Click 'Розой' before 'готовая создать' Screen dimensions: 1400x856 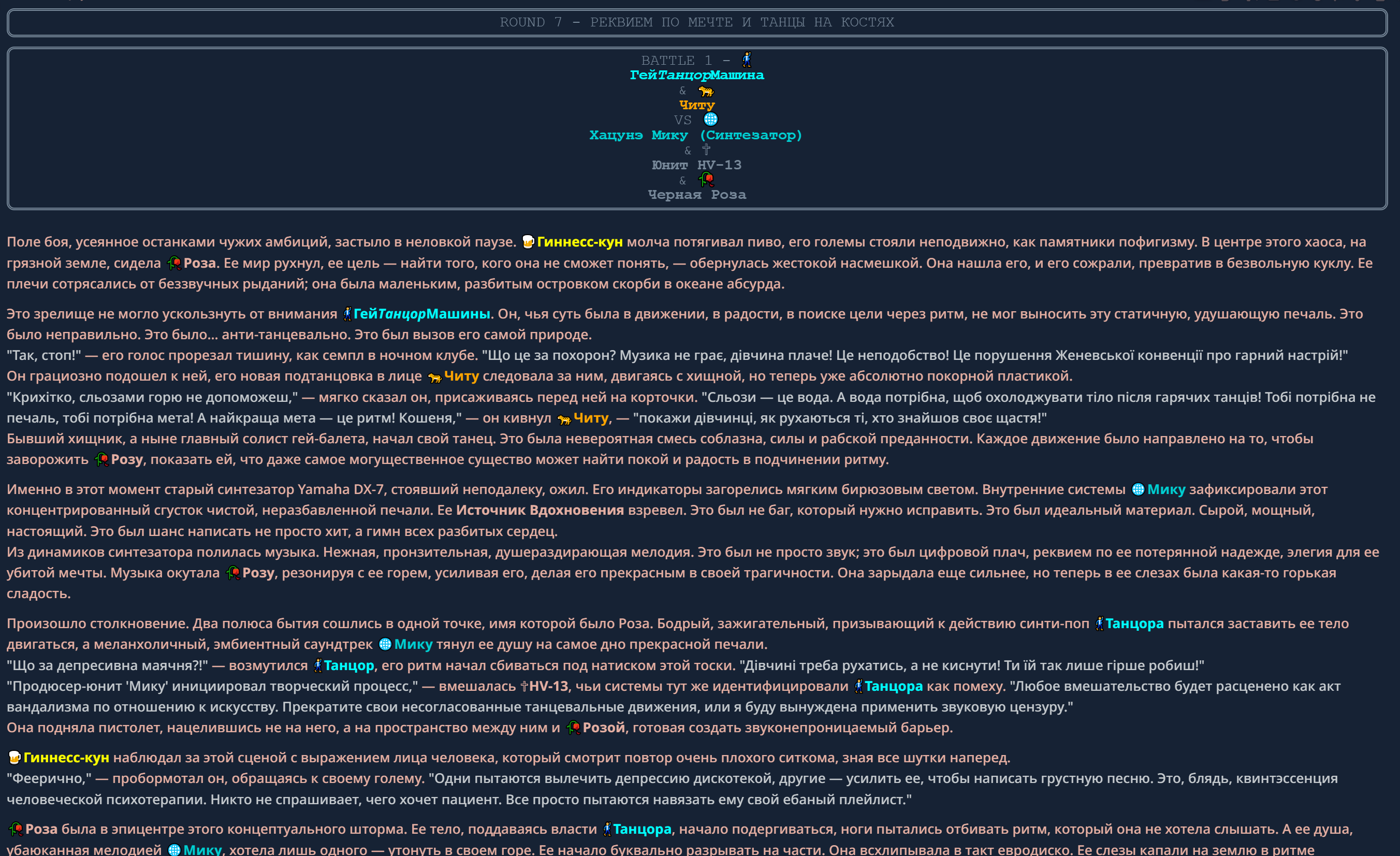(x=603, y=728)
